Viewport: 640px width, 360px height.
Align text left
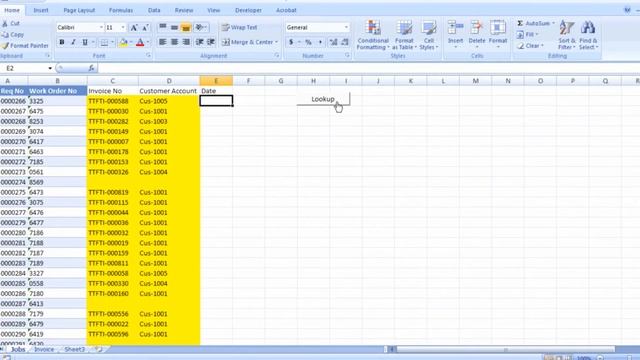(162, 42)
